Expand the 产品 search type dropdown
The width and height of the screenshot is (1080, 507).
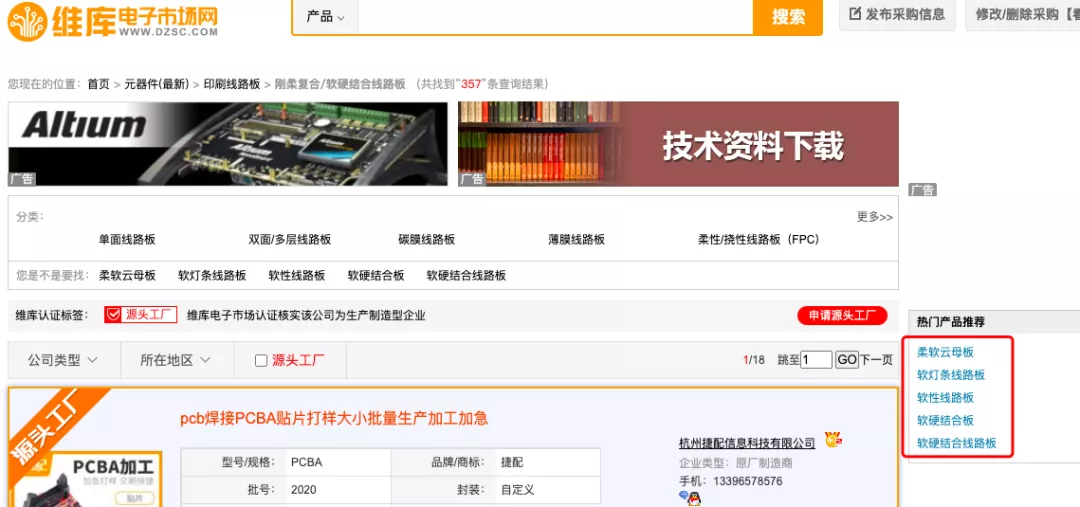pos(325,17)
